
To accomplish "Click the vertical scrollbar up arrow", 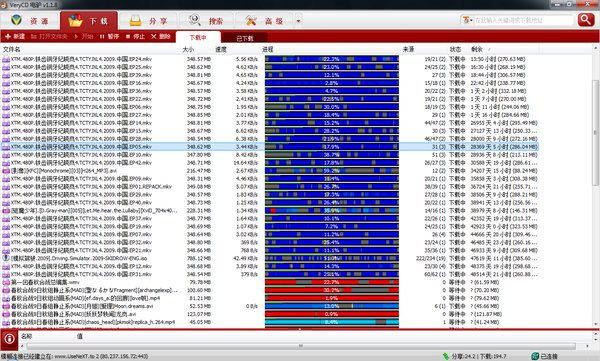I will pos(596,49).
